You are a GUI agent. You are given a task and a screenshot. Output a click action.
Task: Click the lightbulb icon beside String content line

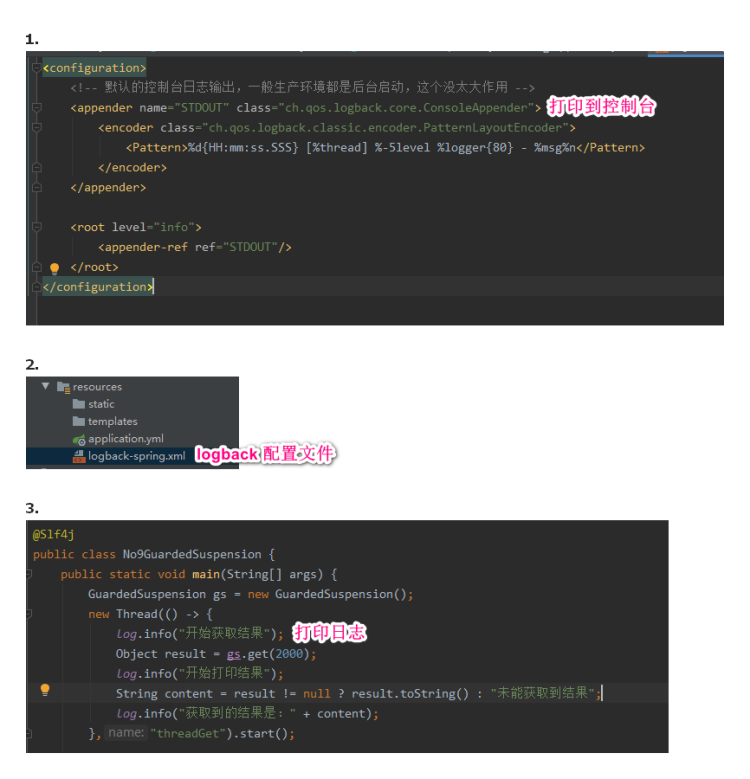[45, 690]
